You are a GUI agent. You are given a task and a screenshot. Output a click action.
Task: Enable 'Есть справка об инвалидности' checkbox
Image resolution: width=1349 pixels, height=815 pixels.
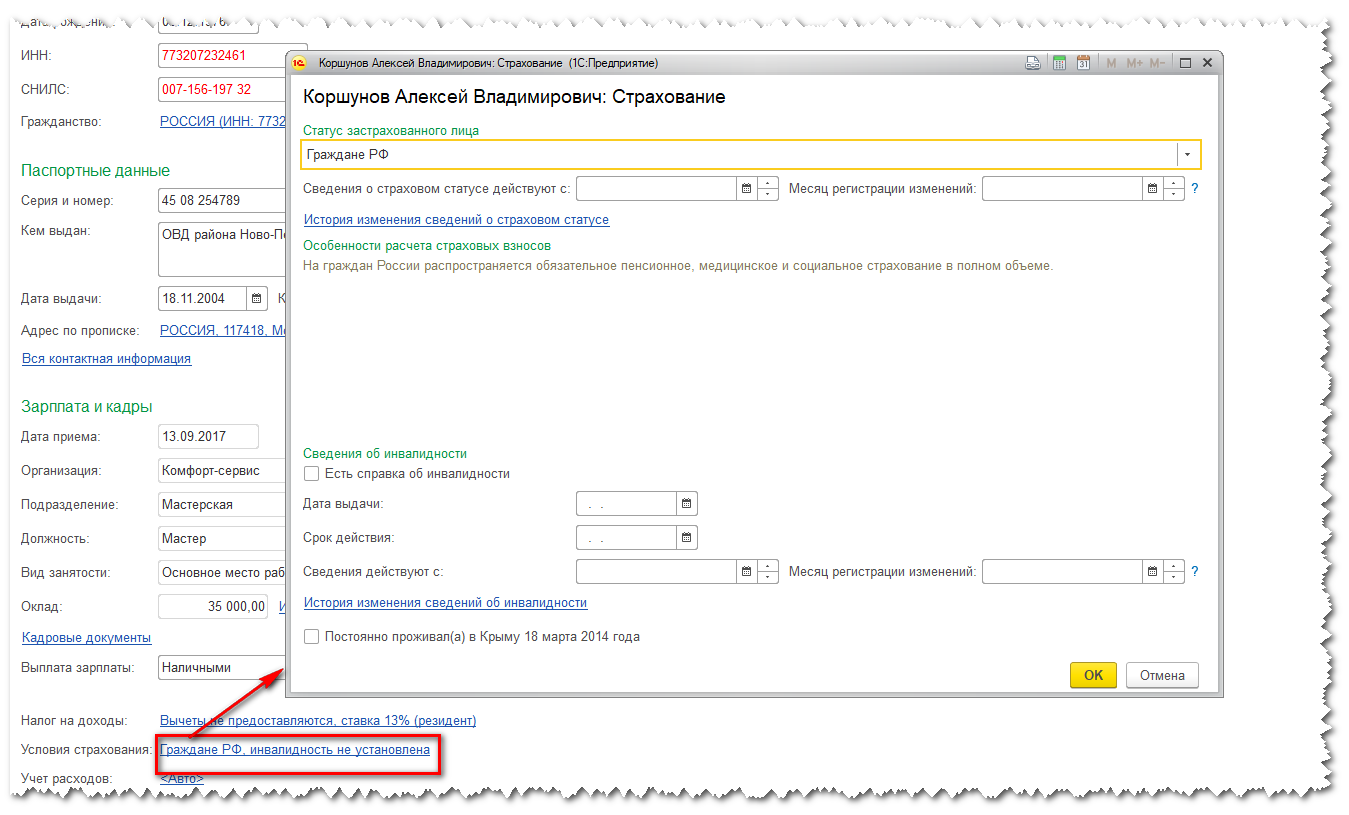tap(312, 474)
